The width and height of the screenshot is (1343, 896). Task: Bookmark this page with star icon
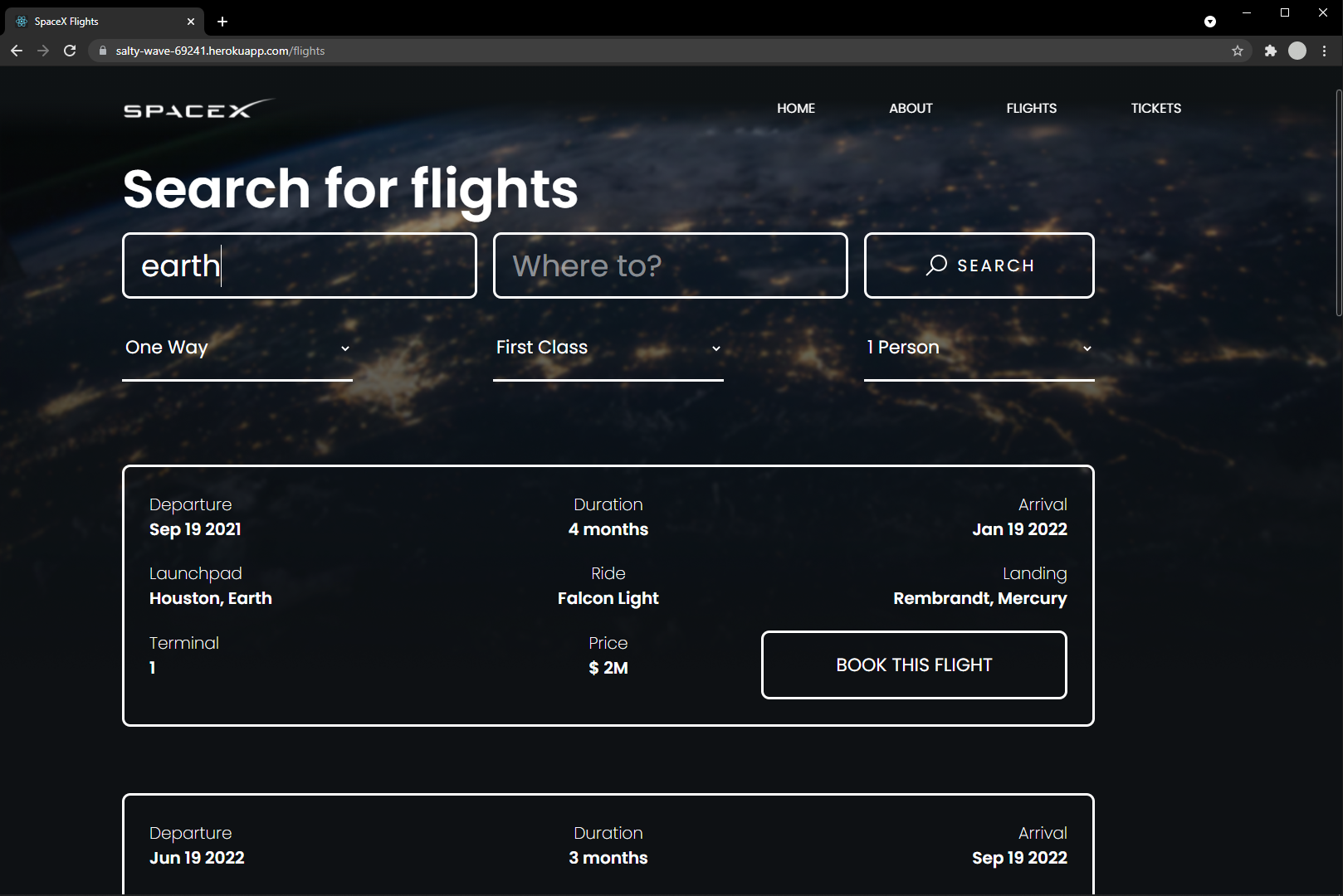coord(1238,51)
